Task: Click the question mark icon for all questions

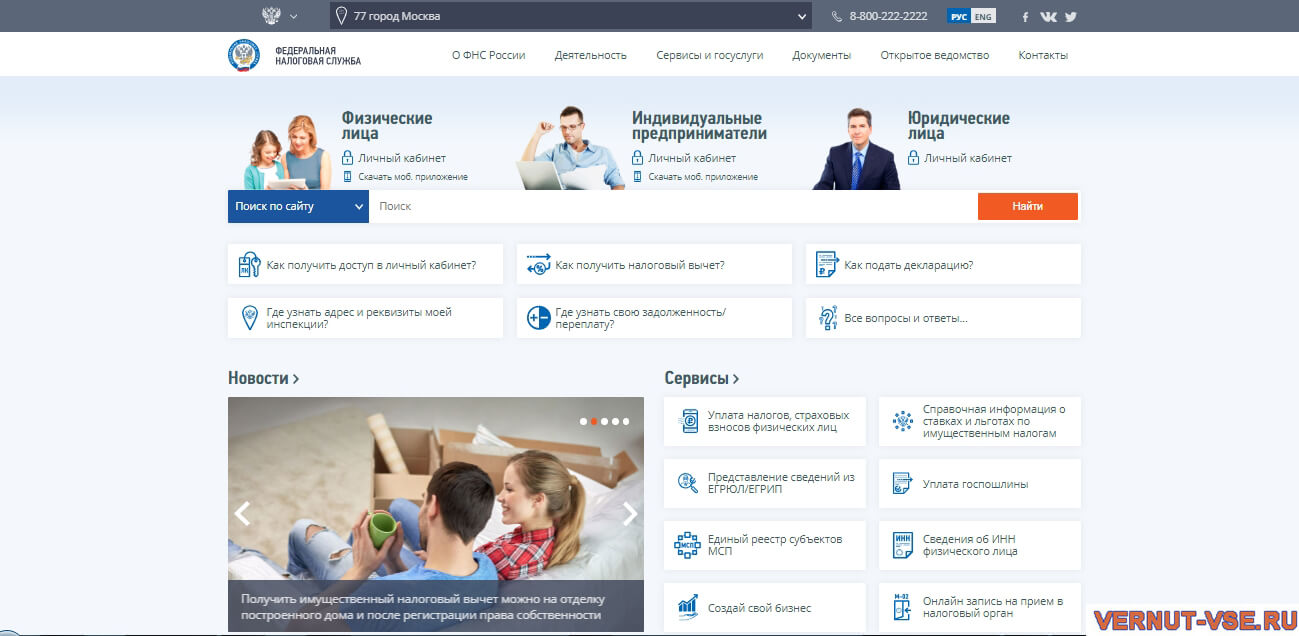Action: [x=827, y=319]
